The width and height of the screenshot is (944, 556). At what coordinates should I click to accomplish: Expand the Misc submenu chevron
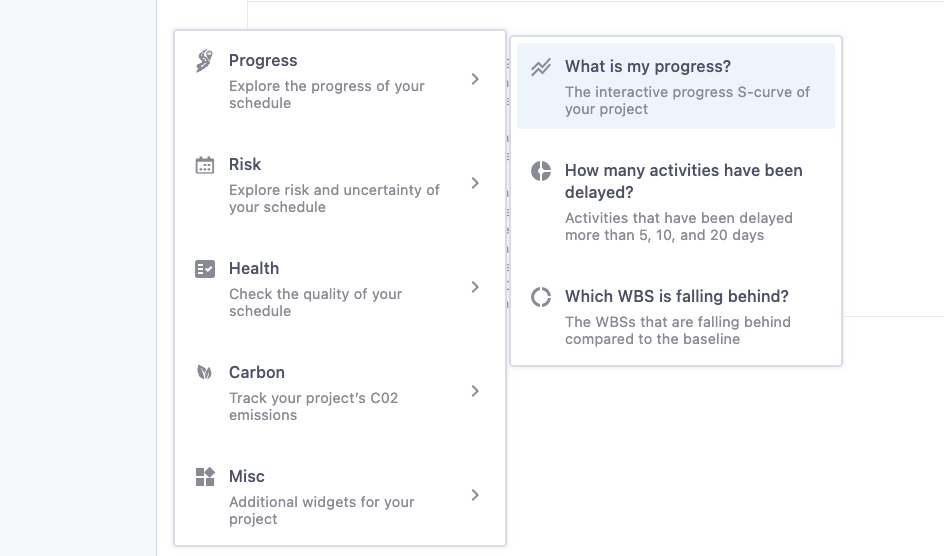click(x=475, y=495)
